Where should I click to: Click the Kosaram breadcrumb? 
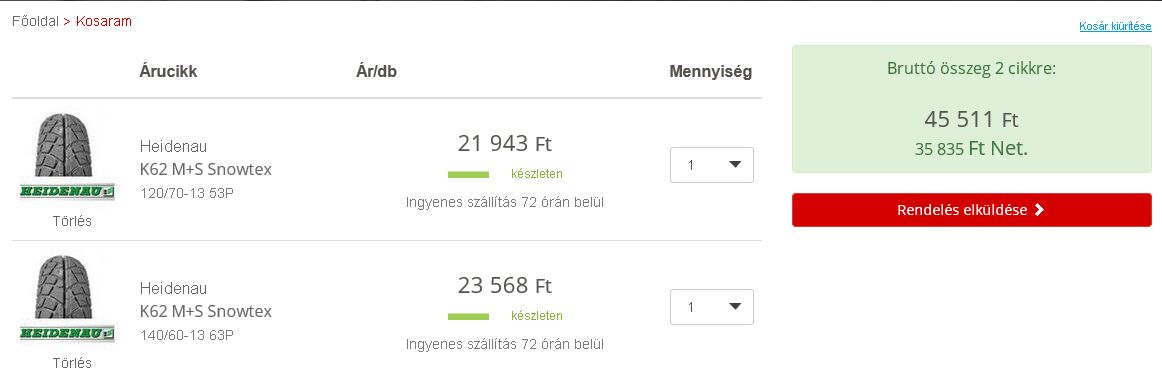click(104, 21)
